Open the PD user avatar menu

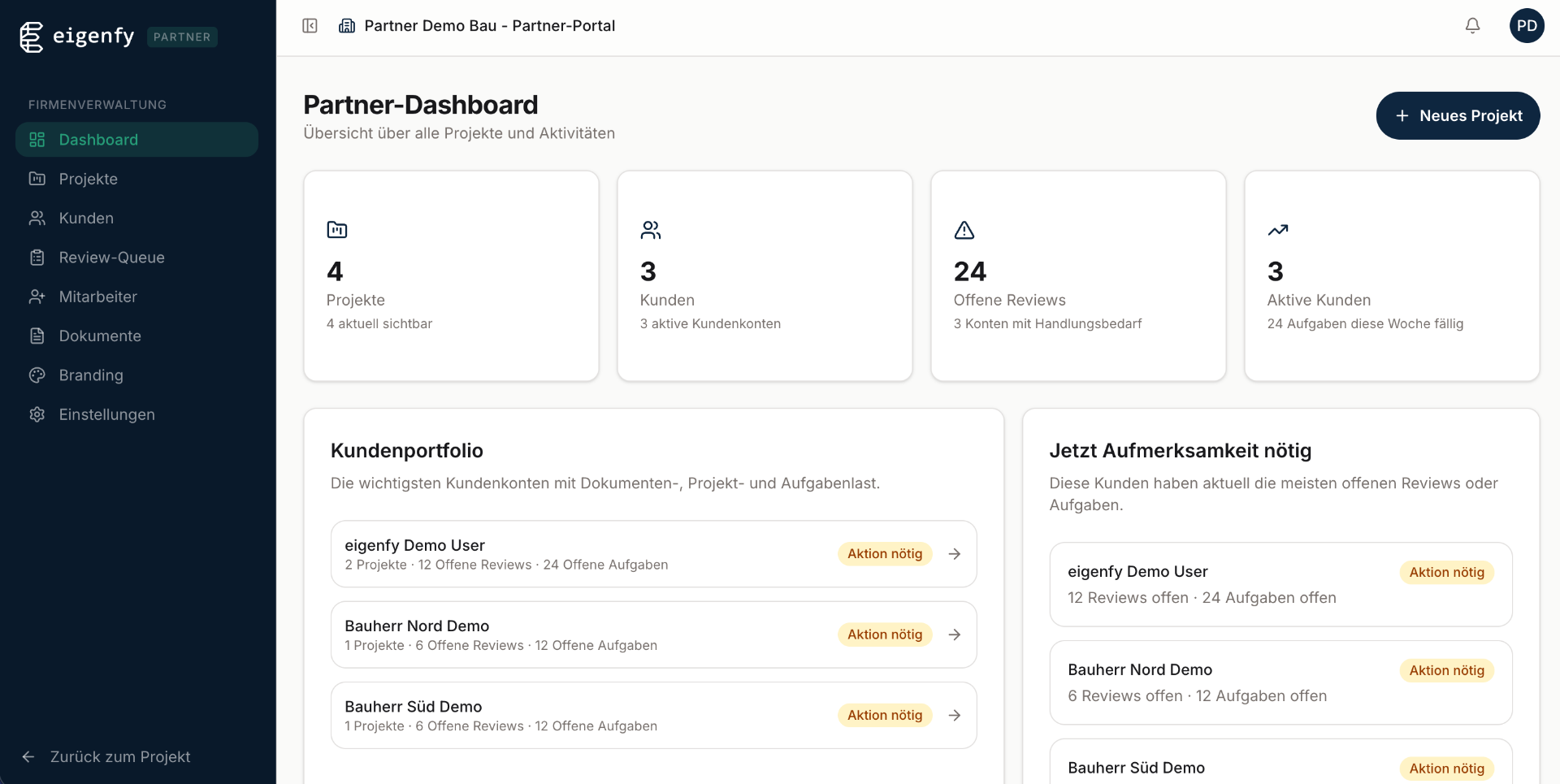[x=1526, y=26]
